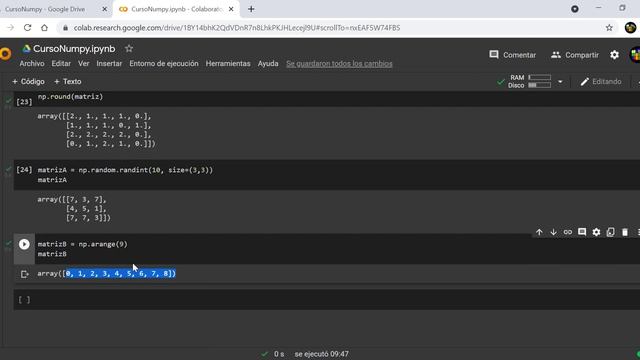Click the cell [24] execution count
640x360 pixels.
tap(24, 170)
